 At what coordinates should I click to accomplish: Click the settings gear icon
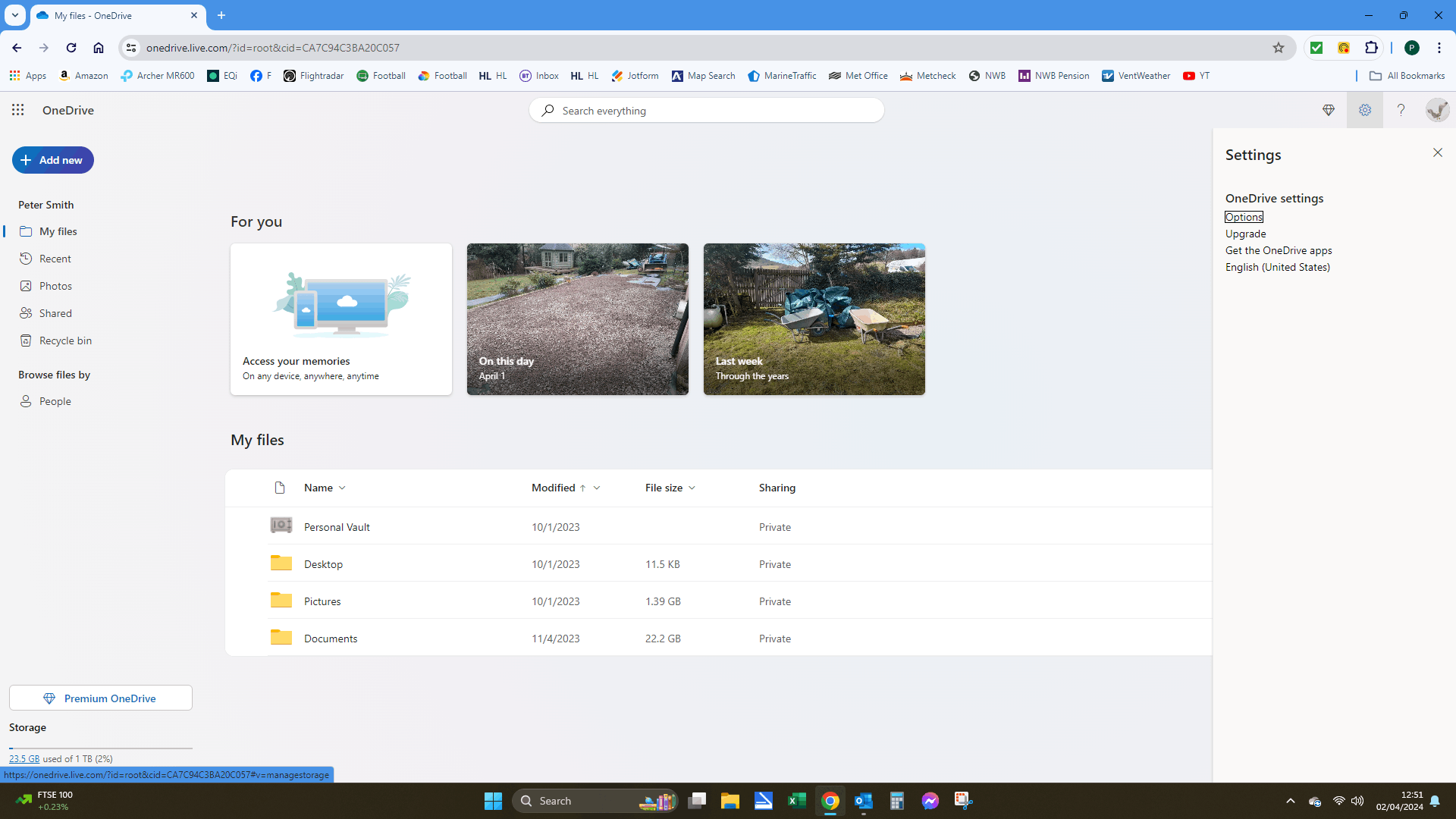point(1364,110)
